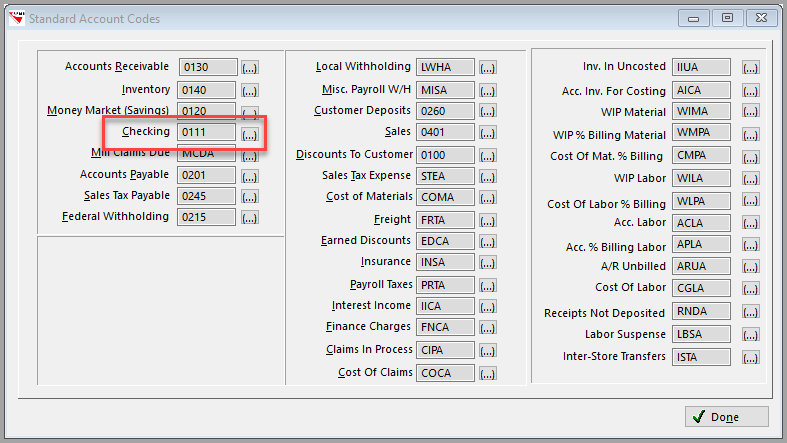The image size is (787, 443).
Task: Select the Customer Deposits field 0260
Action: point(445,111)
